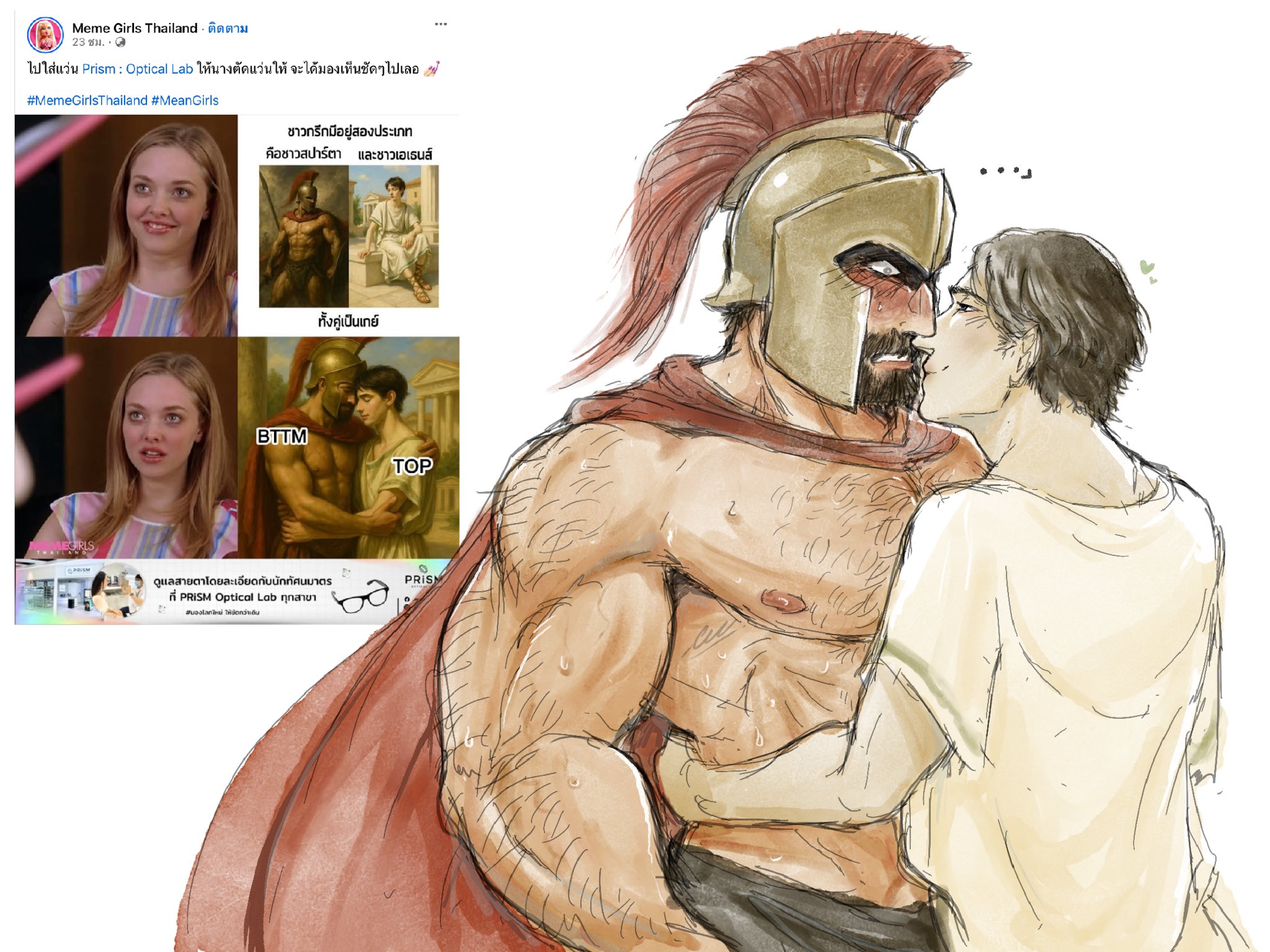Open the Meme Girls Thailand profile picture
This screenshot has width=1270, height=952.
click(45, 35)
